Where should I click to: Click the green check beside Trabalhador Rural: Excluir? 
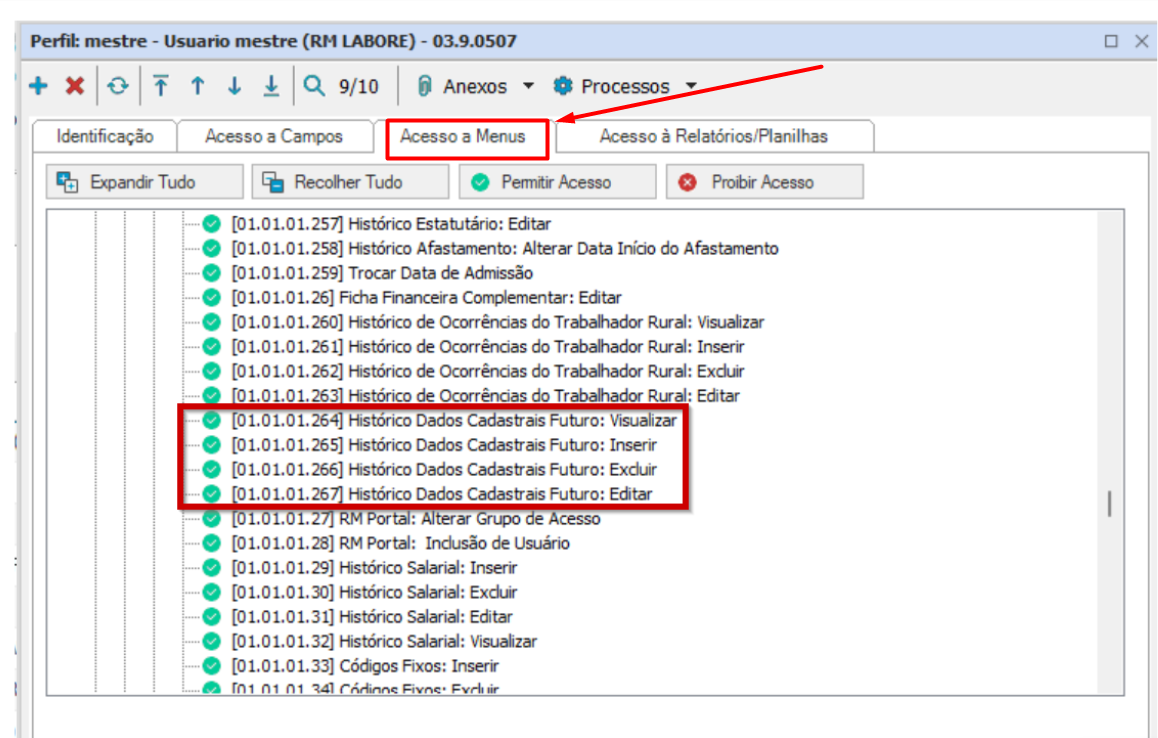coord(212,371)
